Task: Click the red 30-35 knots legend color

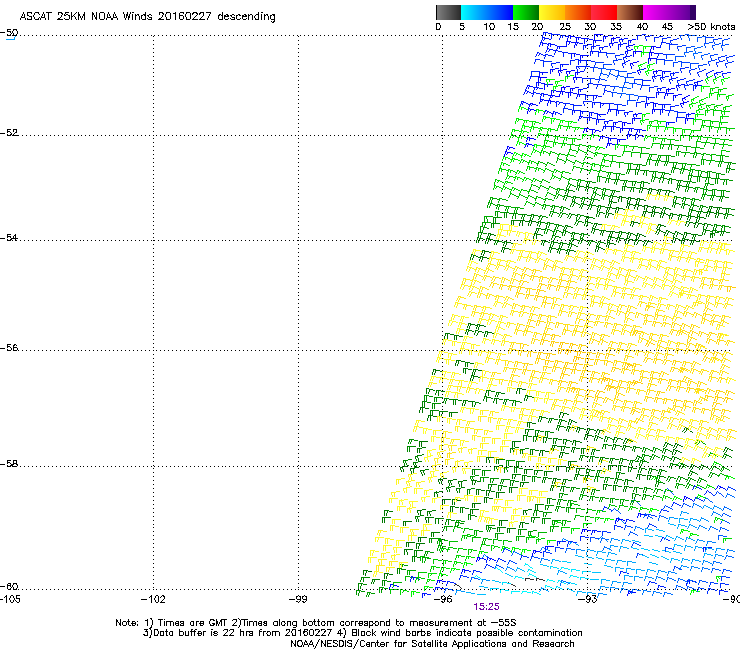Action: click(604, 12)
